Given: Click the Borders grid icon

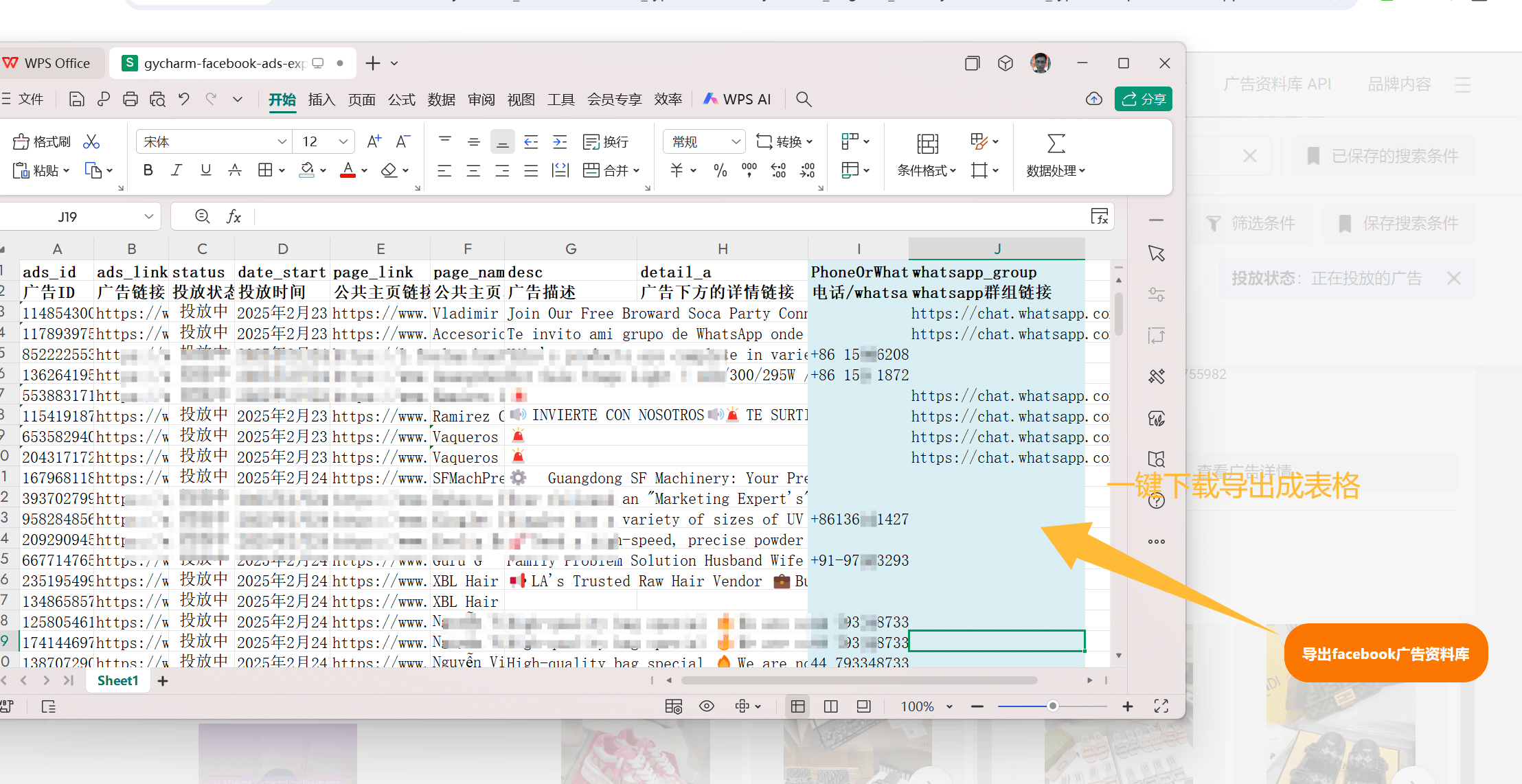Looking at the screenshot, I should pos(265,170).
